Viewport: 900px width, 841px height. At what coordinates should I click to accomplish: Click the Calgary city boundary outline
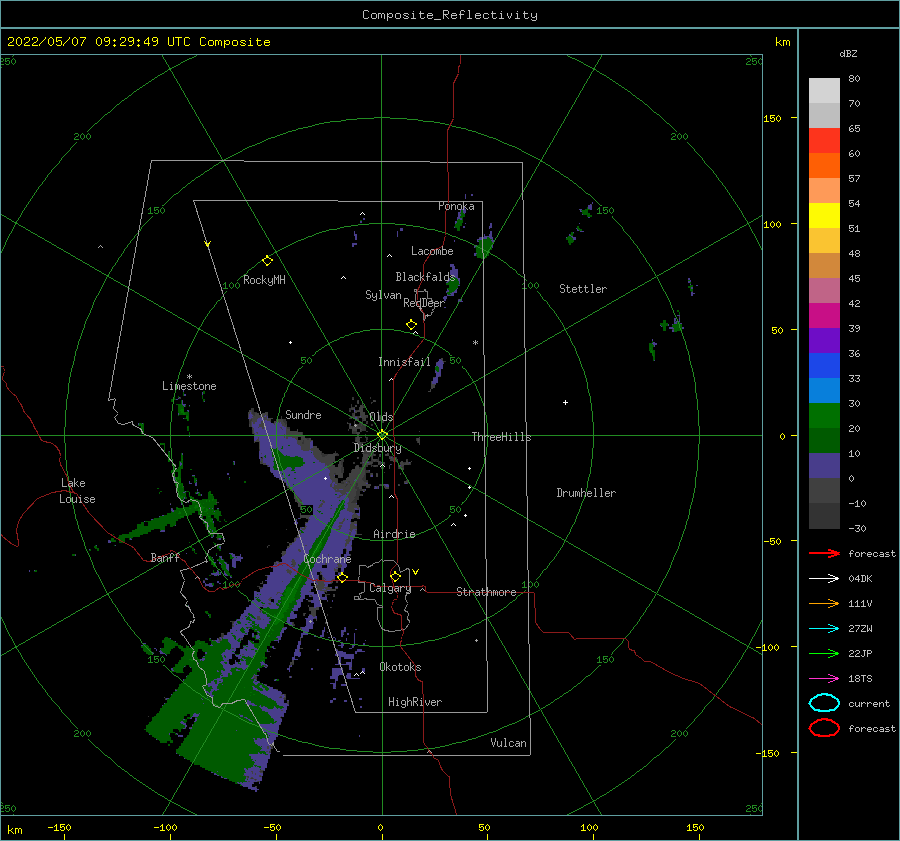point(383,597)
